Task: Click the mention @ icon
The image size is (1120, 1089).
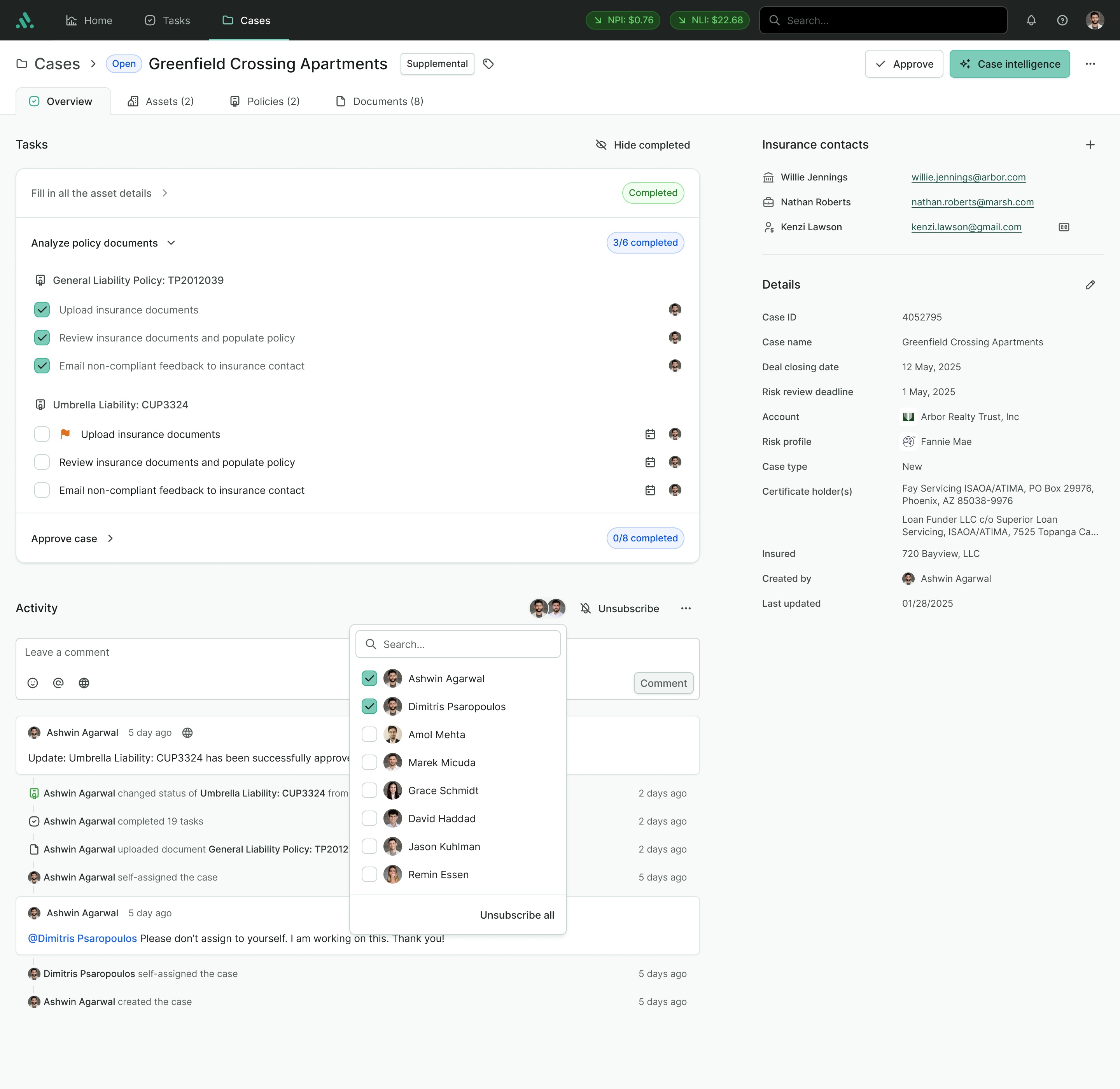Action: tap(58, 683)
